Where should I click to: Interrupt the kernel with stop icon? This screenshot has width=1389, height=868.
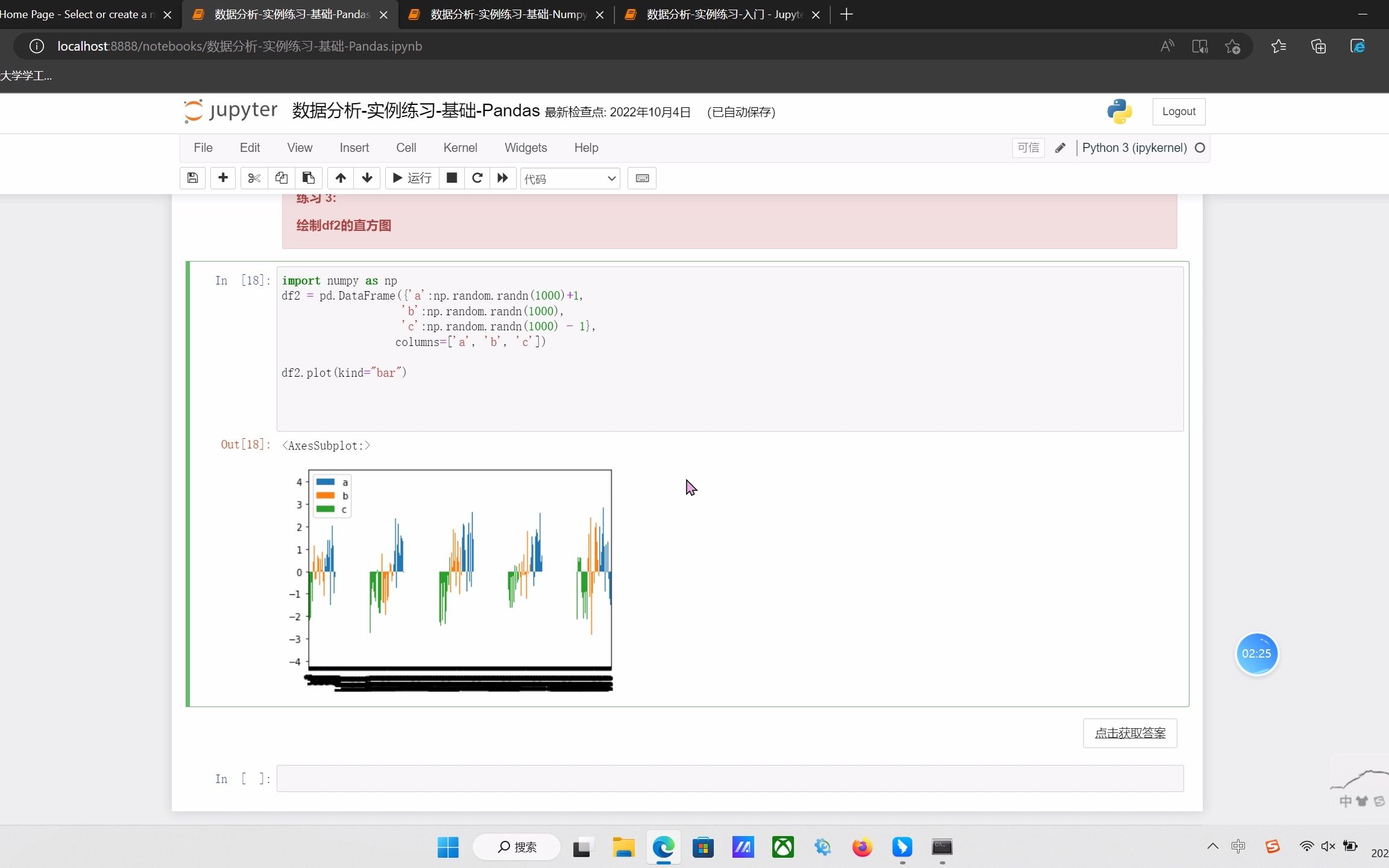pyautogui.click(x=452, y=178)
